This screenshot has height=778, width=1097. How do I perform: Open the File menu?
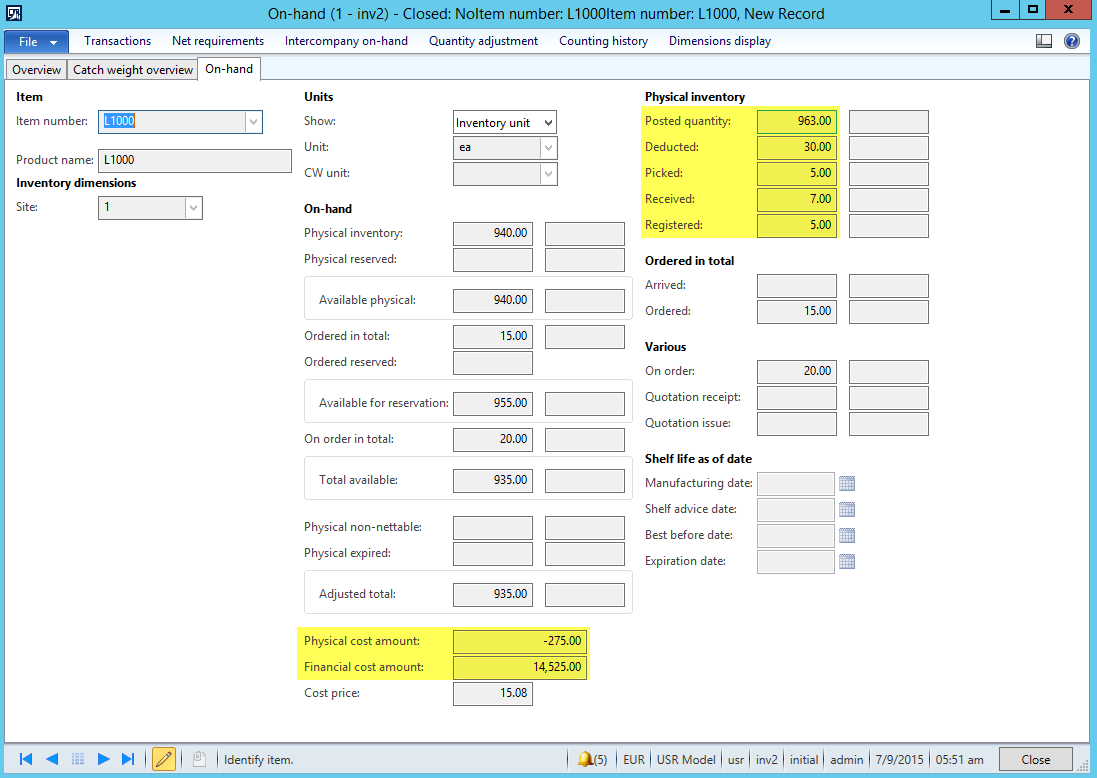(x=37, y=42)
